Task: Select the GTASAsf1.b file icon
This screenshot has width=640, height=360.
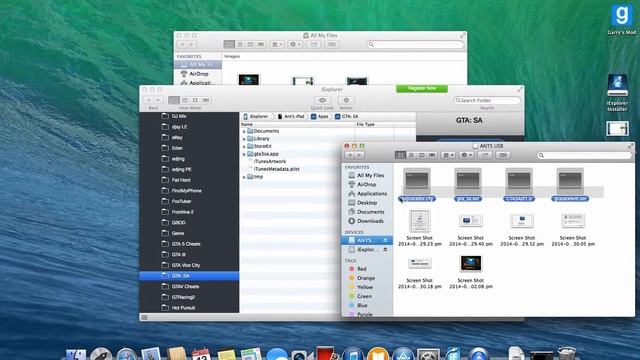Action: 519,182
